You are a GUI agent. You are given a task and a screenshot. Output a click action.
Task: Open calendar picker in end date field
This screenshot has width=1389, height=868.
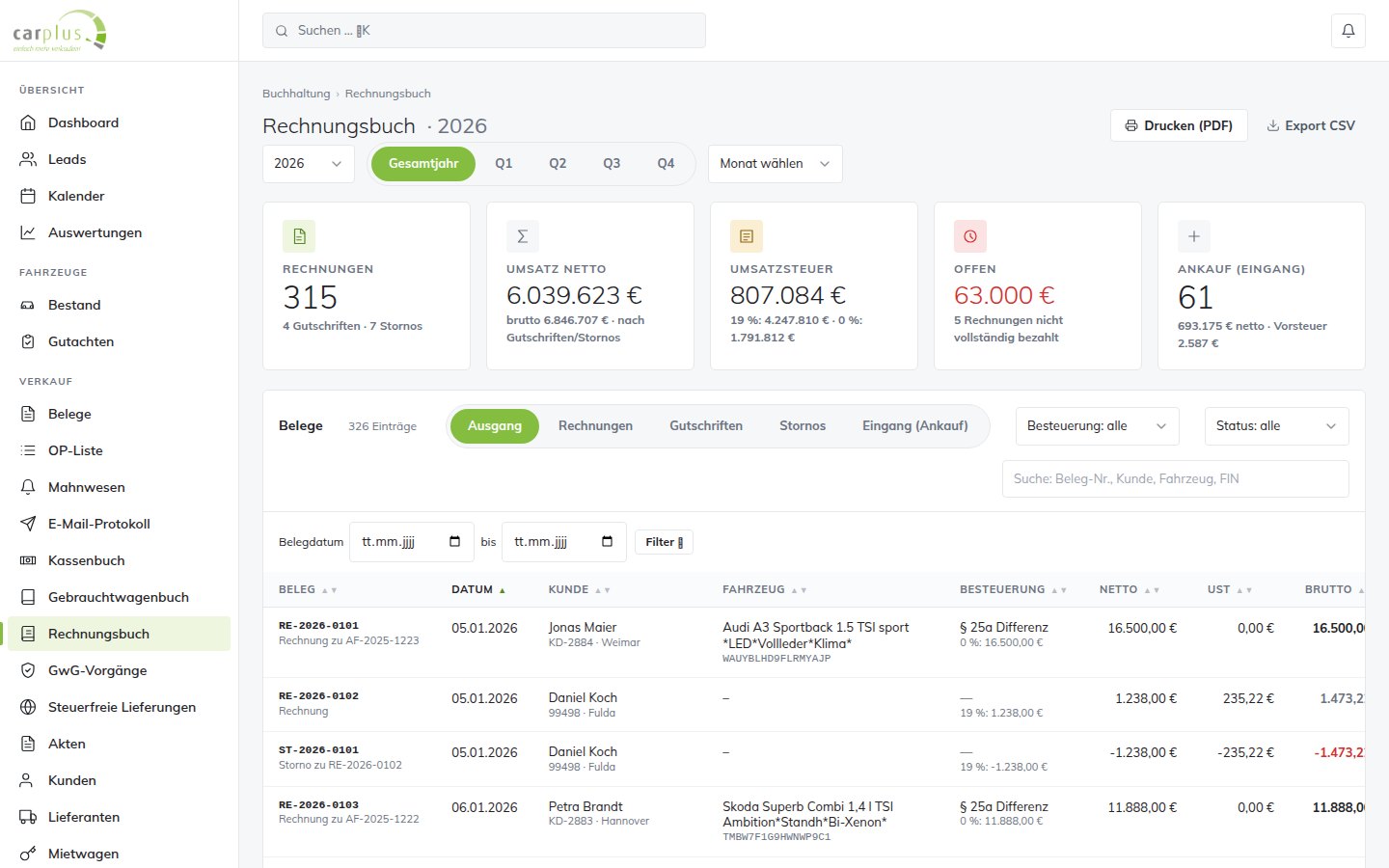[608, 542]
